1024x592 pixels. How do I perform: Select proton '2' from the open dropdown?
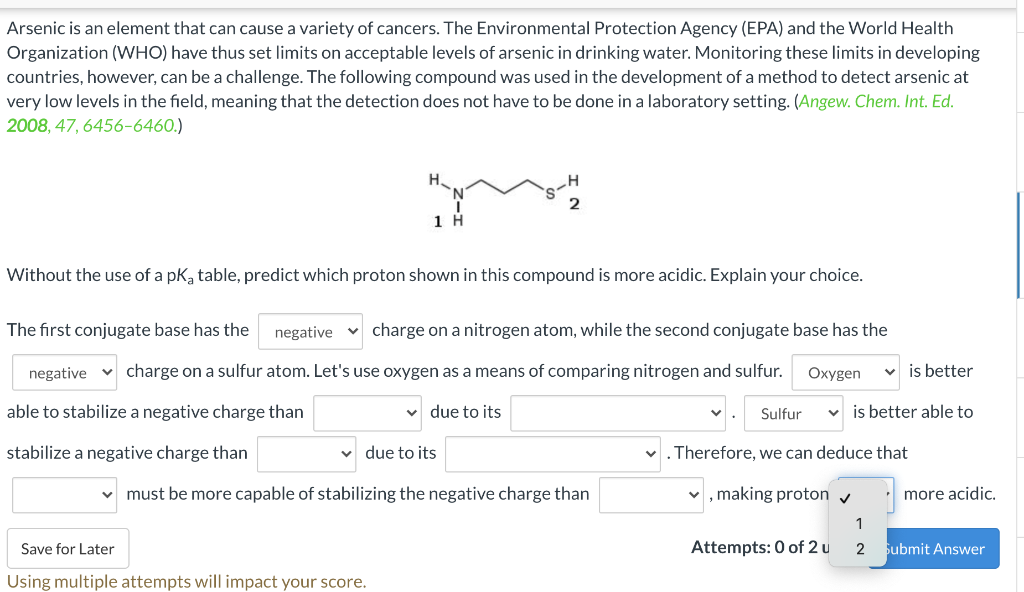[x=859, y=548]
